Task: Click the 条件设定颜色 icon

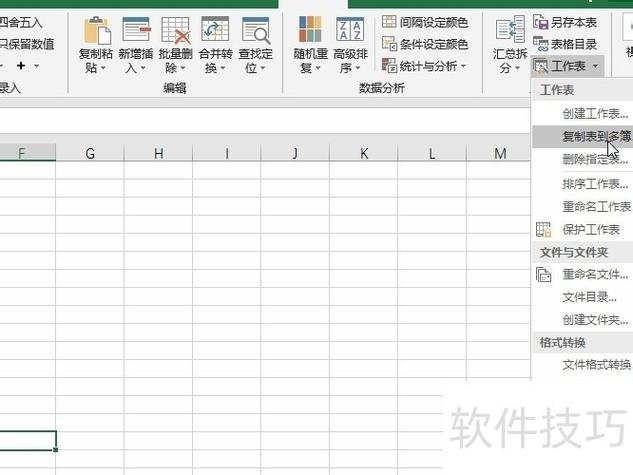Action: point(390,44)
